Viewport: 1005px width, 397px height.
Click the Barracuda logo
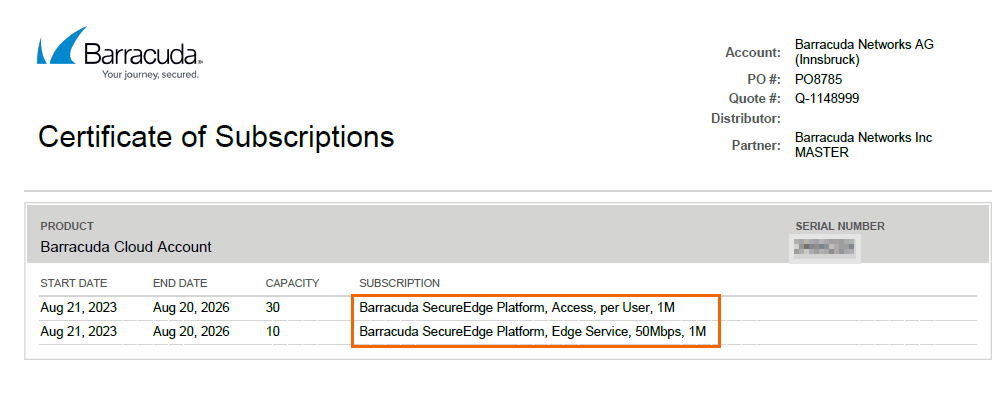[x=120, y=53]
